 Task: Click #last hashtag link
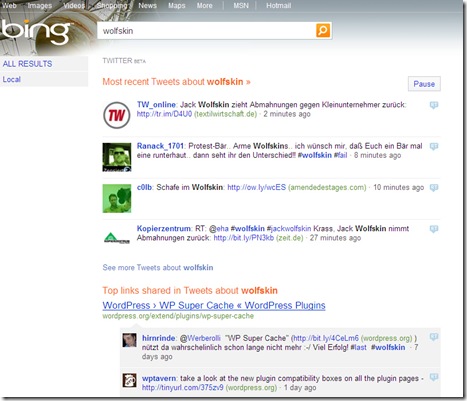pos(358,347)
